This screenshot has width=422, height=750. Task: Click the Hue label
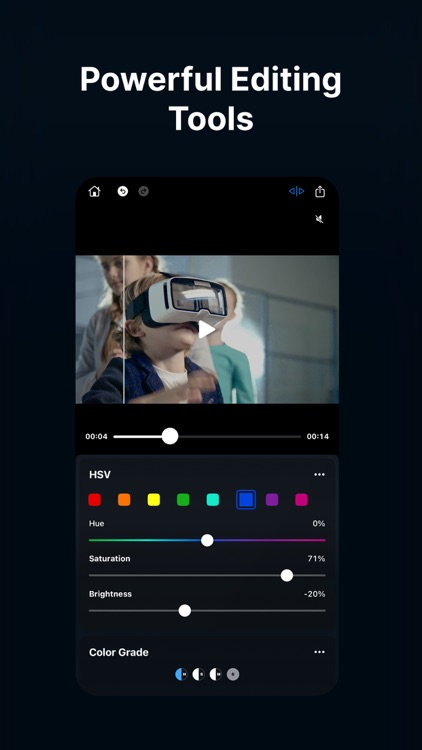point(97,524)
